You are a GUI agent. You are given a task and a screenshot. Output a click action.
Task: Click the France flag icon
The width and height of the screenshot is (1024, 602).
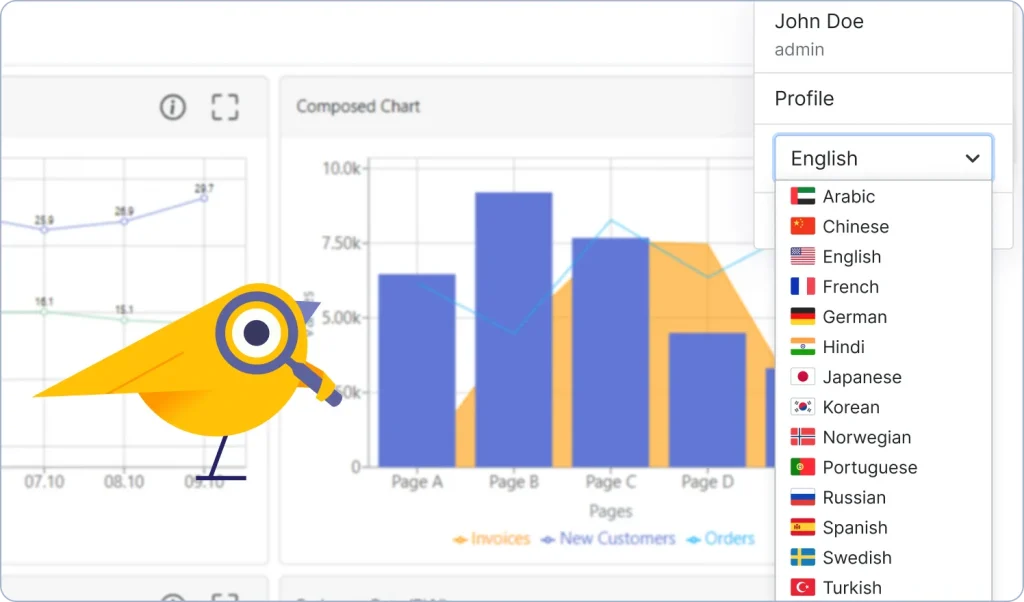(x=803, y=286)
